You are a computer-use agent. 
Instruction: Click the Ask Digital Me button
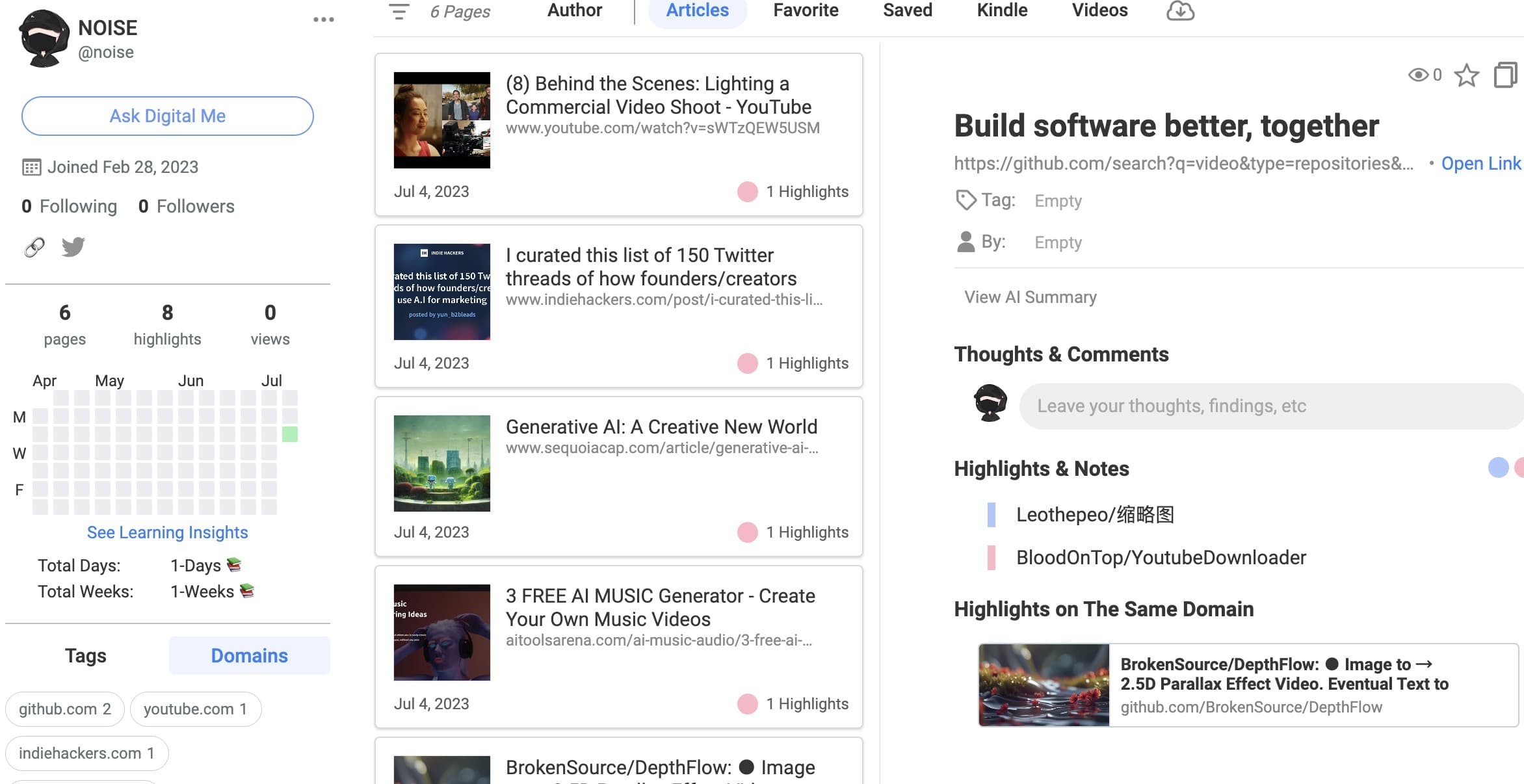coord(167,116)
